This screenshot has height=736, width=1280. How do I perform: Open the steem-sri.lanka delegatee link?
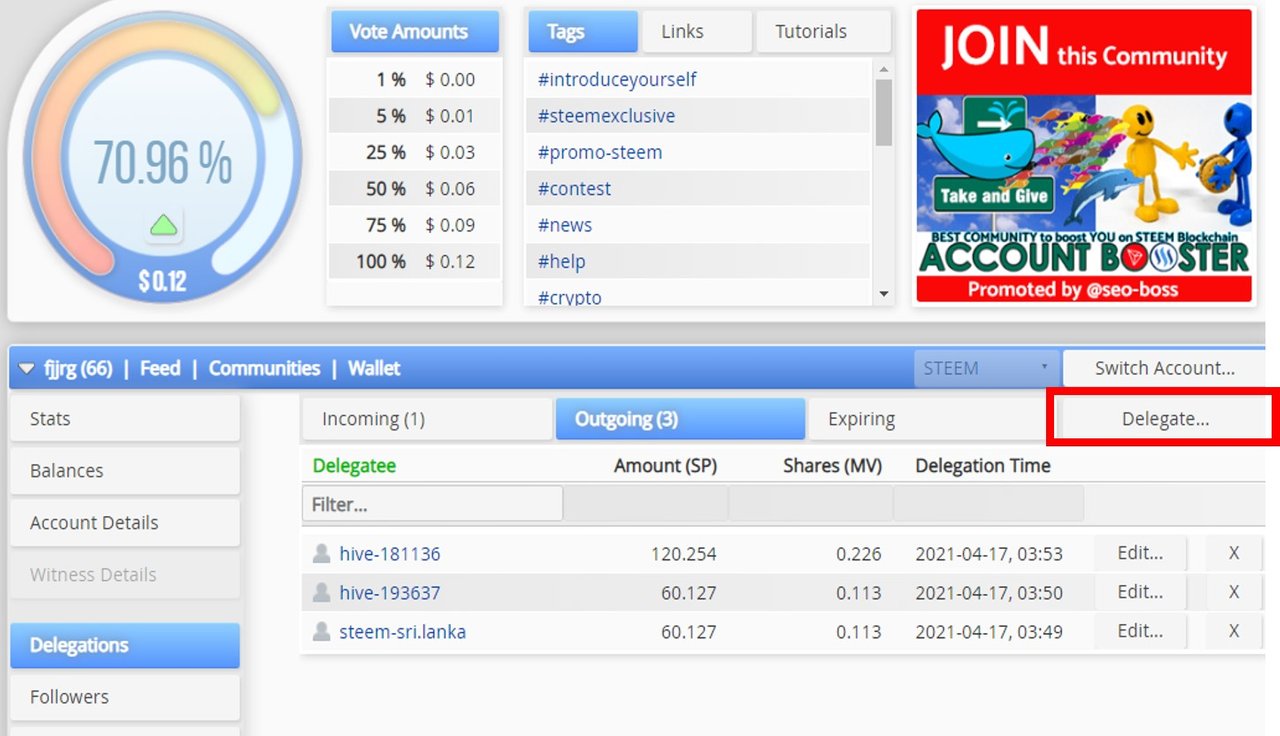coord(403,631)
